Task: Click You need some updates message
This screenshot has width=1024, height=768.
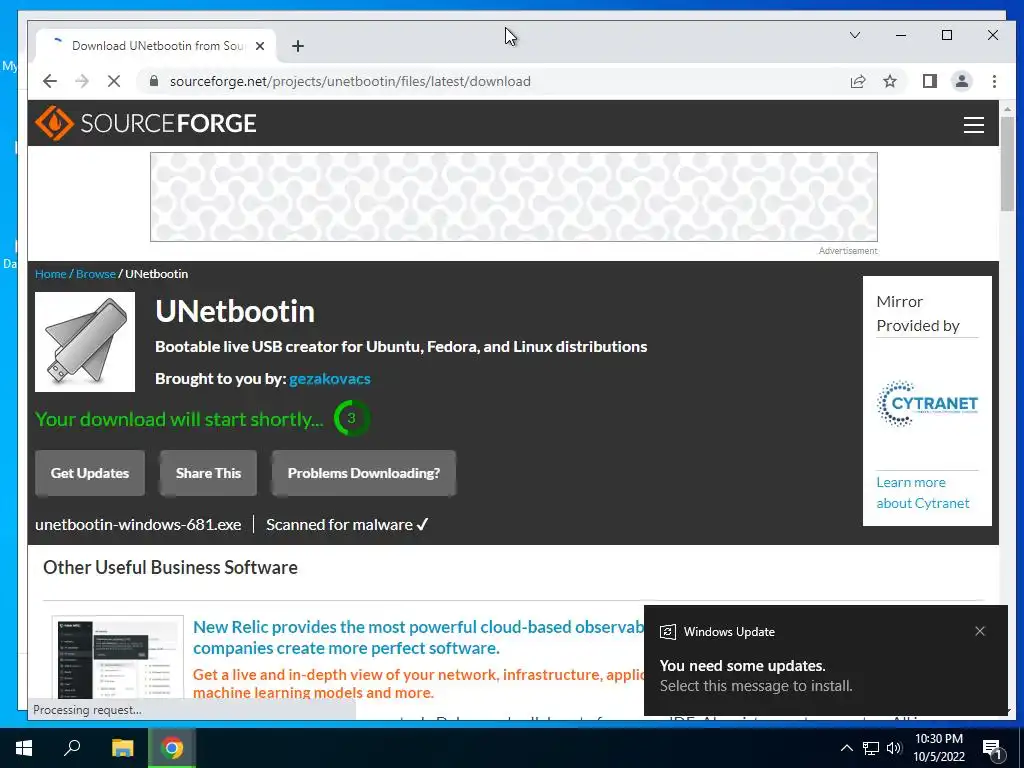Action: click(x=743, y=666)
